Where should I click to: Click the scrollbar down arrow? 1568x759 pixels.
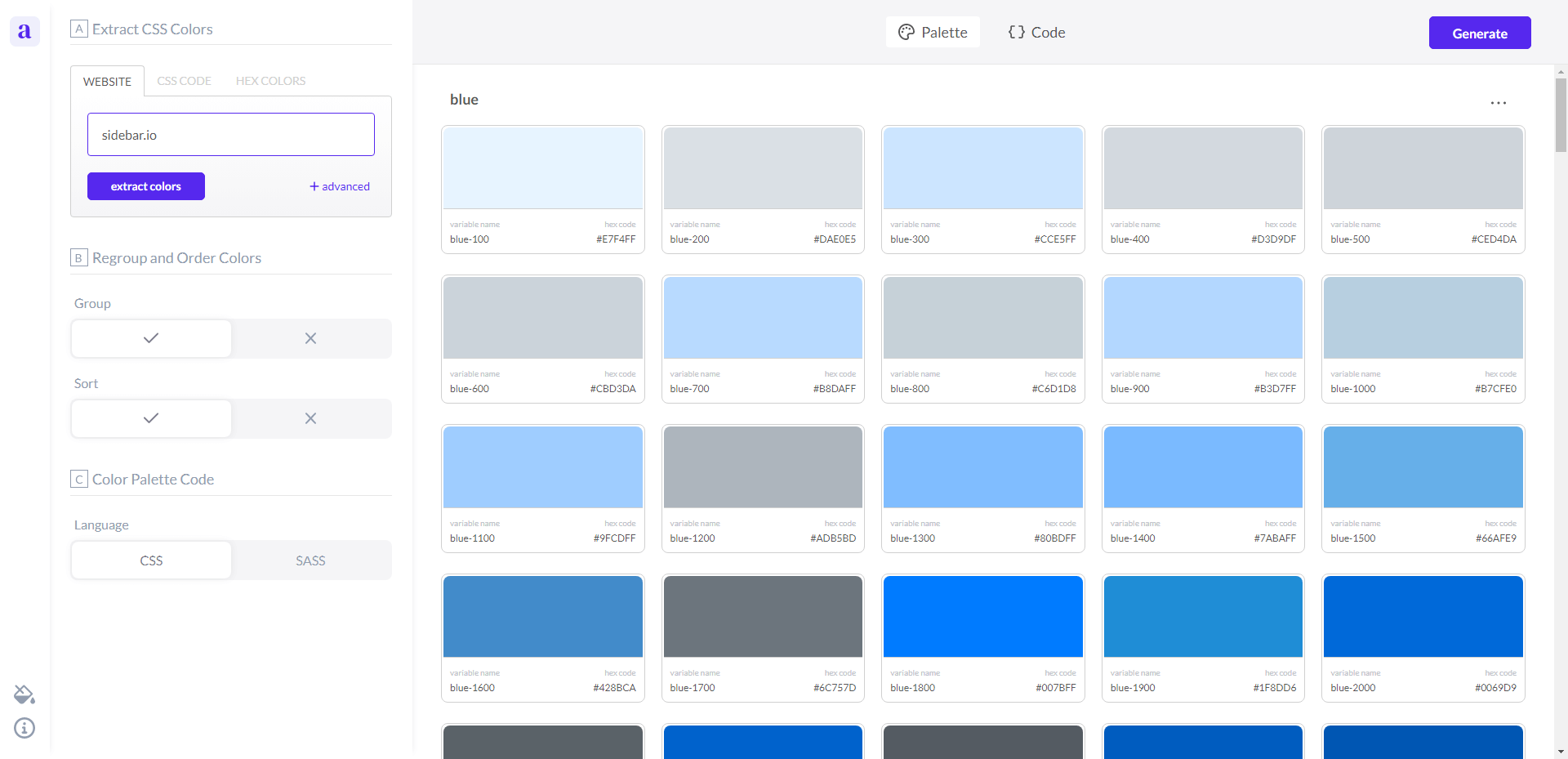pyautogui.click(x=1561, y=752)
